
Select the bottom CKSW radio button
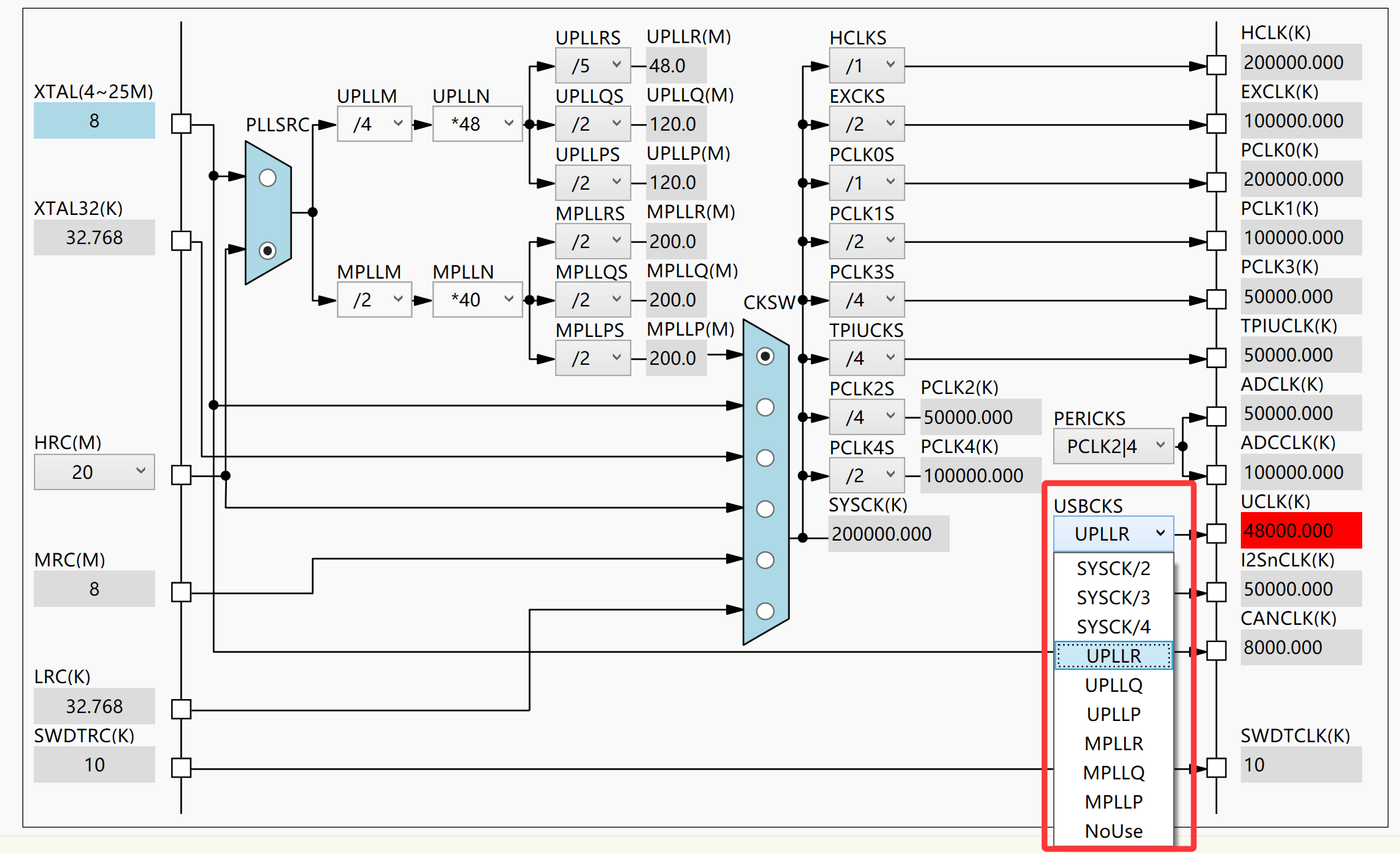(x=765, y=611)
